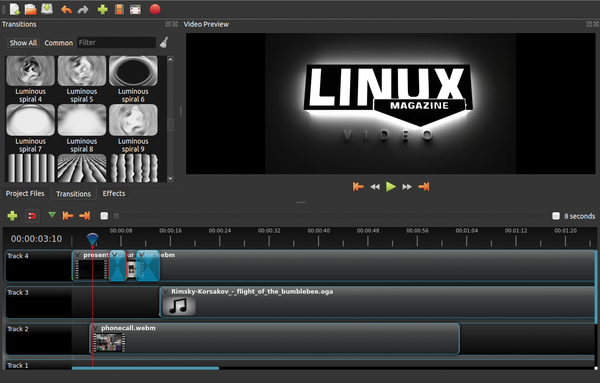Click the phonecall.webm clip thumbnail
This screenshot has width=600, height=383.
(109, 342)
